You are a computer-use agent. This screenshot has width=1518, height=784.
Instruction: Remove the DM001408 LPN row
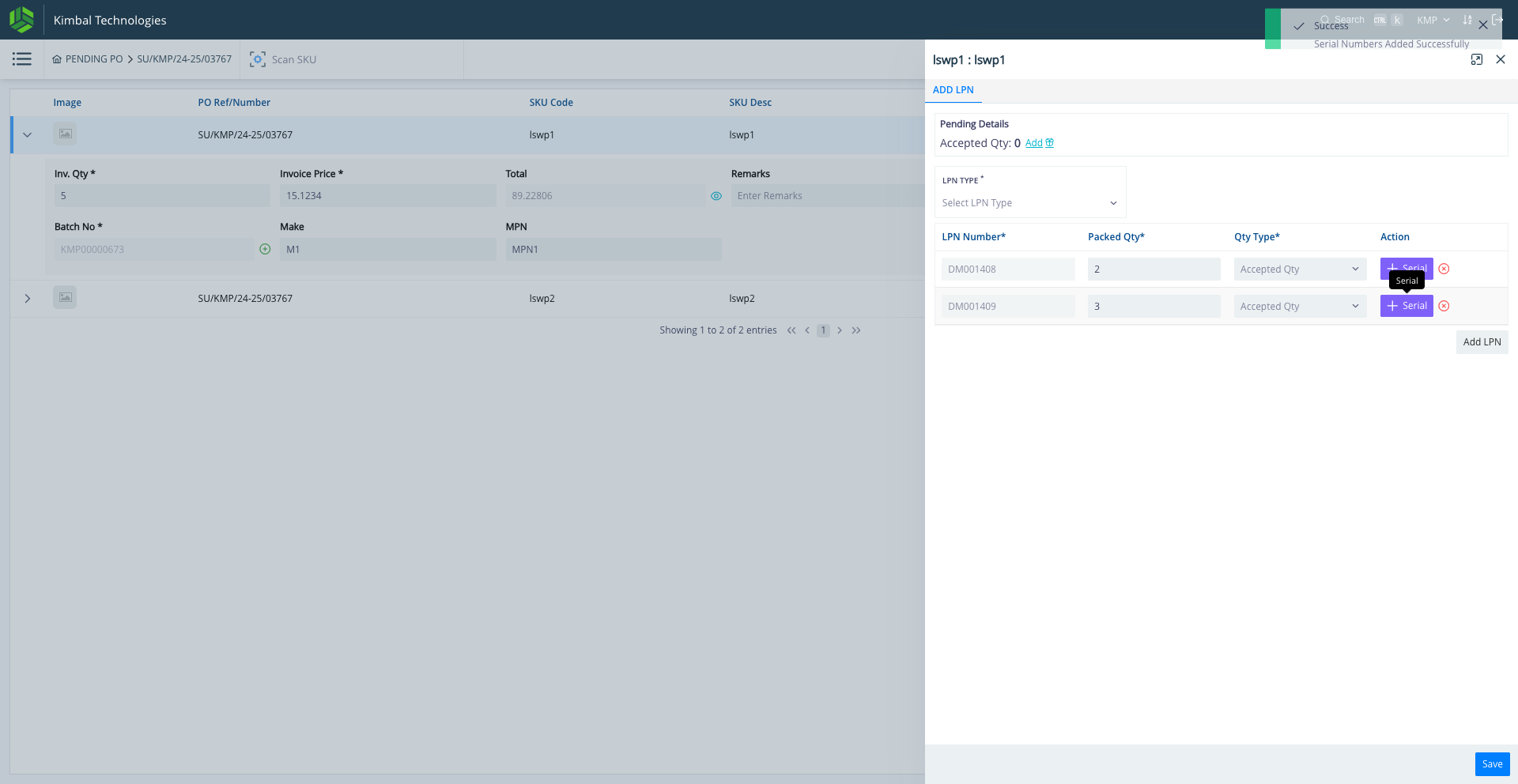1444,269
